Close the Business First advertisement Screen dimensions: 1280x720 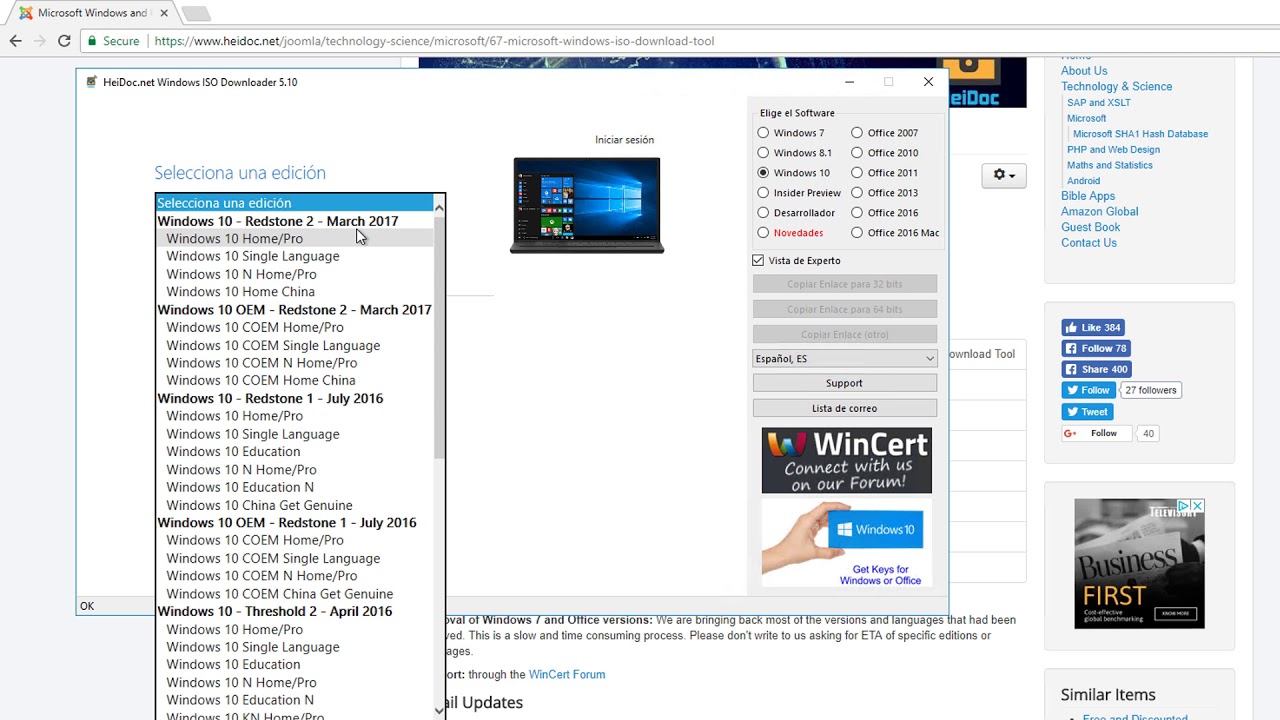pyautogui.click(x=1198, y=506)
